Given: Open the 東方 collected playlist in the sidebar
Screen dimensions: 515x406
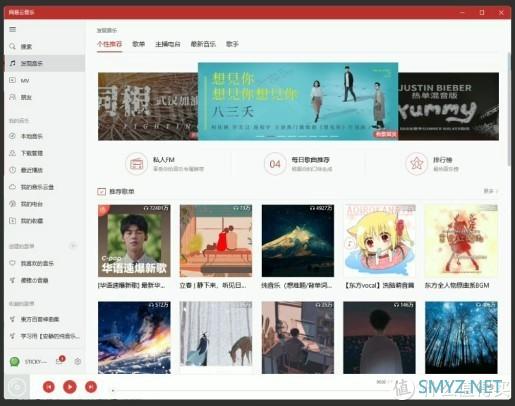Looking at the screenshot, I should coord(44,319).
